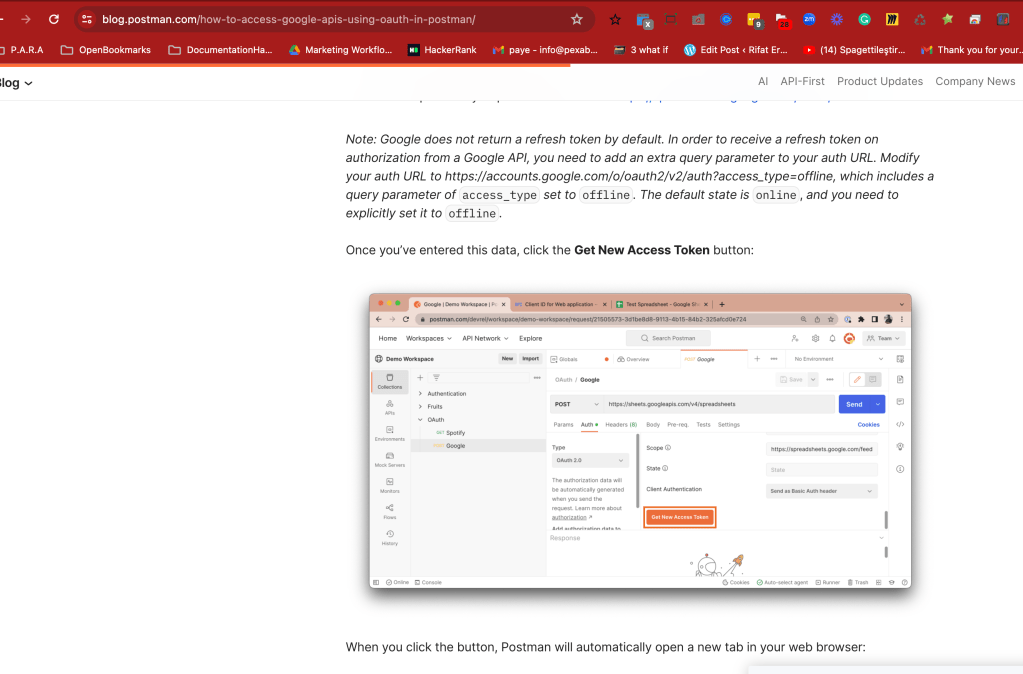The image size is (1023, 674).
Task: Open the screen capture frame extension
Action: pyautogui.click(x=671, y=20)
